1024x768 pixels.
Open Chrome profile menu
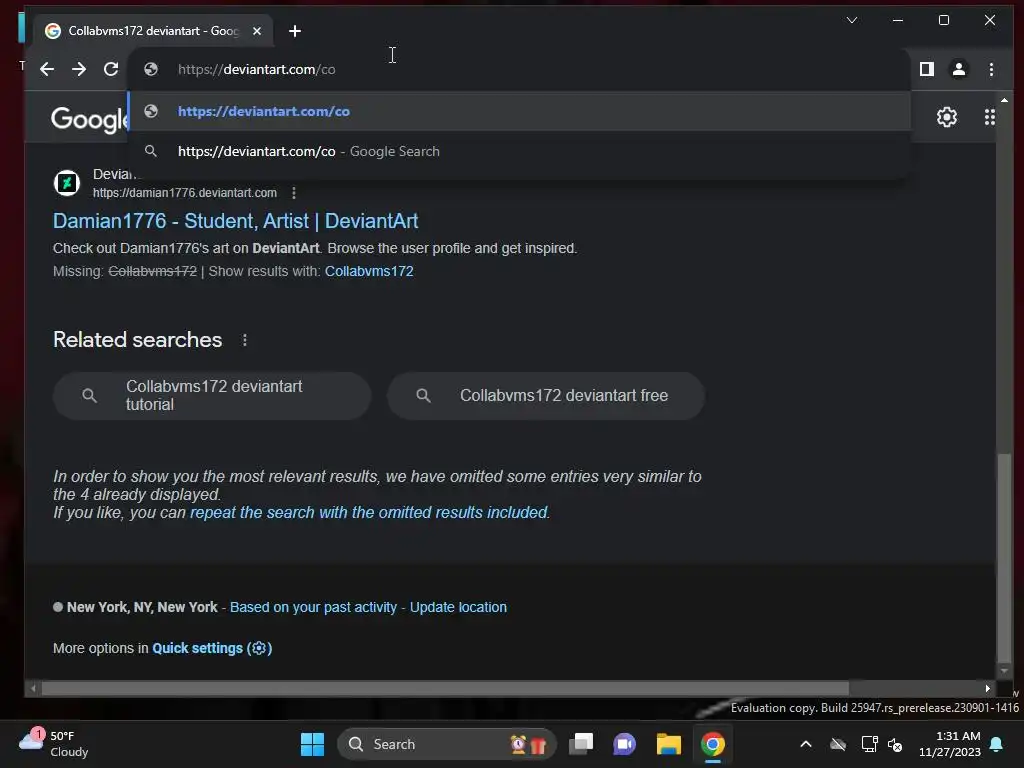[x=959, y=69]
